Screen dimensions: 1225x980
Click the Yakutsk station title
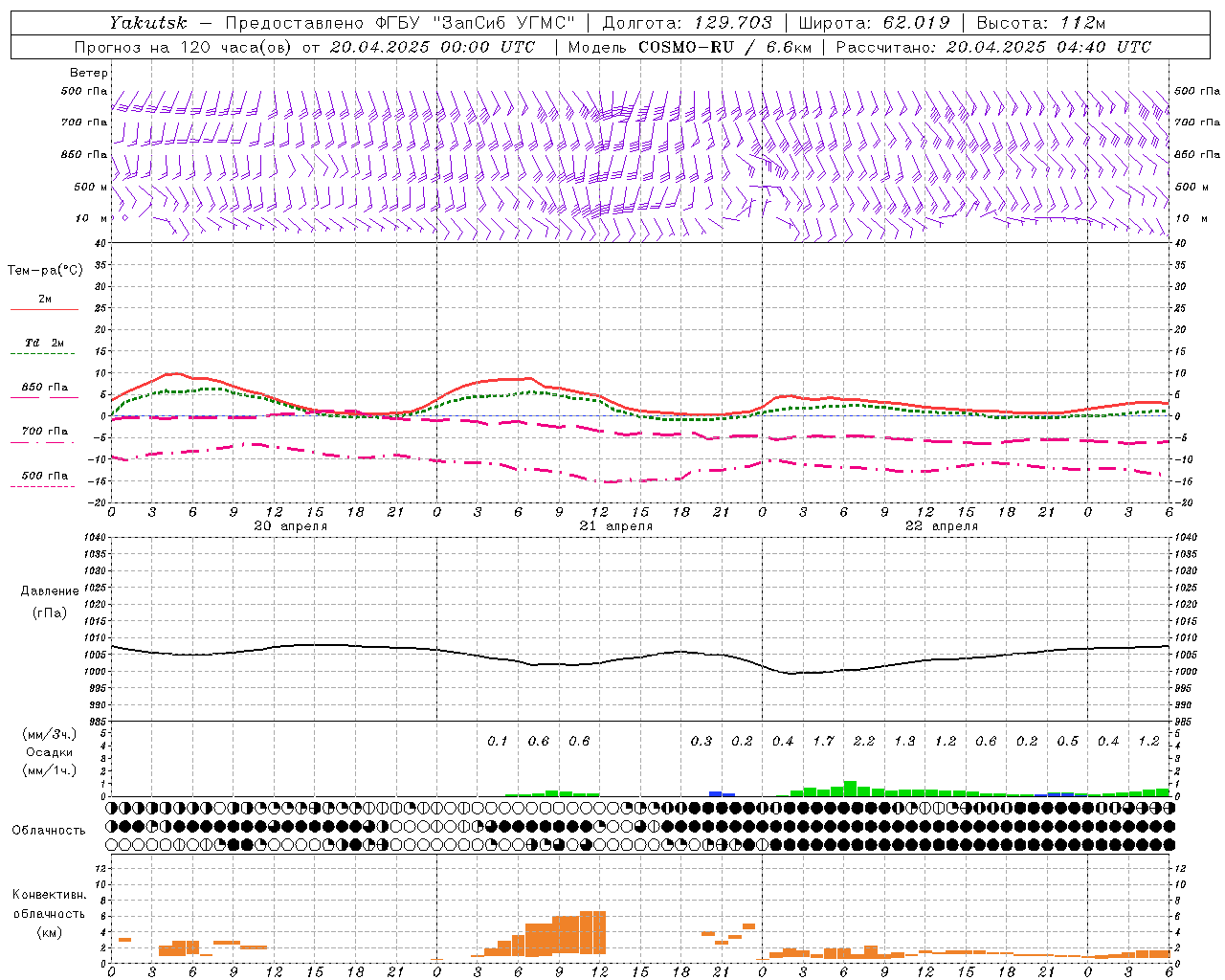147,23
